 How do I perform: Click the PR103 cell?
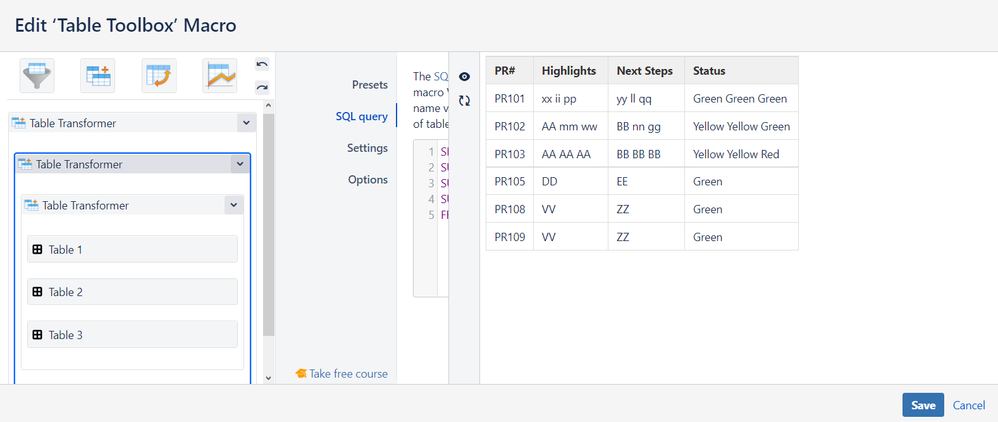click(x=510, y=154)
